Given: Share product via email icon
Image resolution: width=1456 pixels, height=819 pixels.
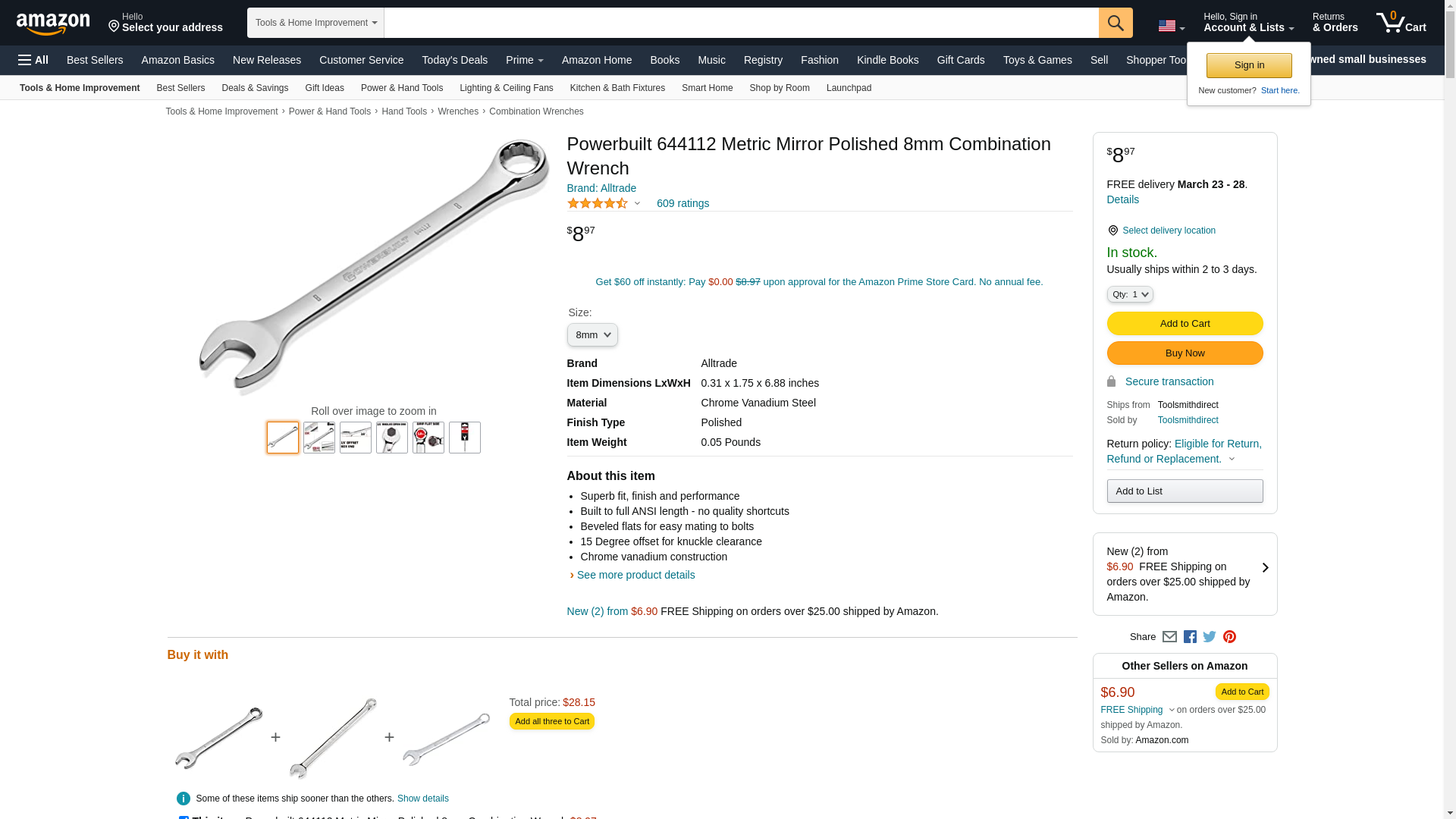Looking at the screenshot, I should point(1169,637).
